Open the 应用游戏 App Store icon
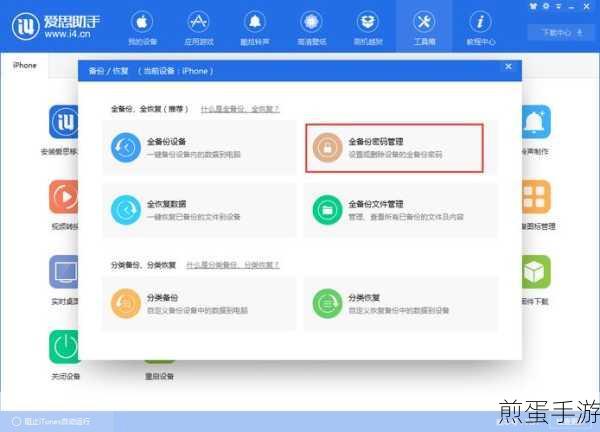 (x=199, y=28)
